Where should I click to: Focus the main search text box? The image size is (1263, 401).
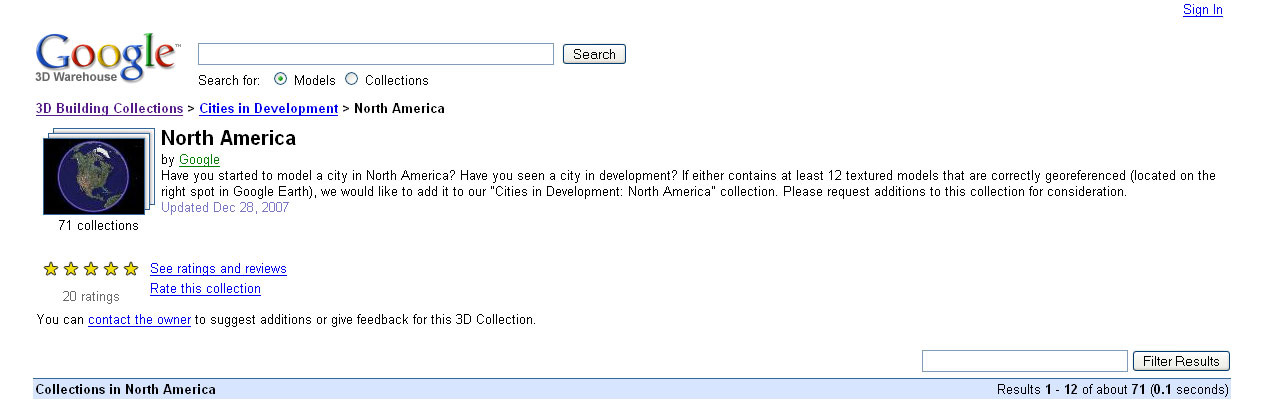click(x=375, y=54)
